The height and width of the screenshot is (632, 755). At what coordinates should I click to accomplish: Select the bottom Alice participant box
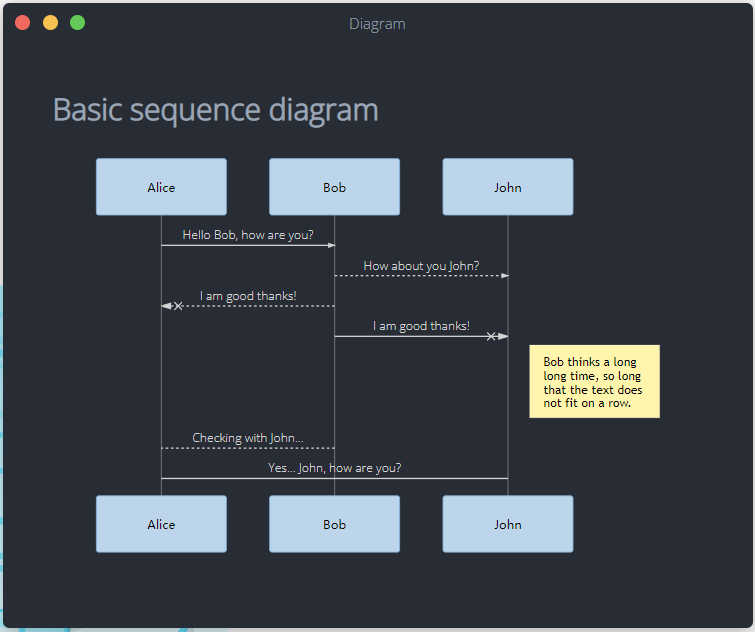161,524
